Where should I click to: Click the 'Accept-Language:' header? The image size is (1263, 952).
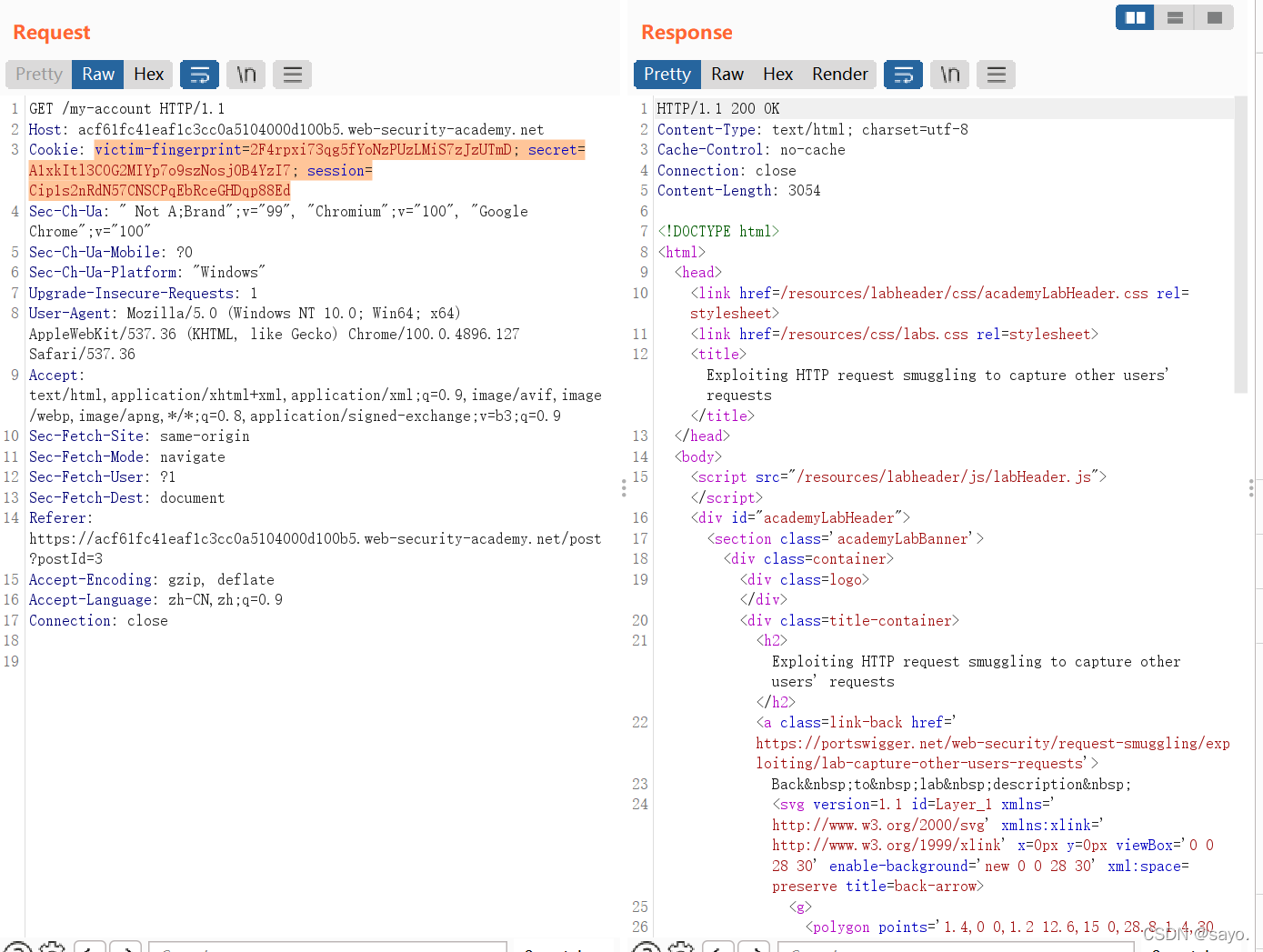[x=94, y=600]
